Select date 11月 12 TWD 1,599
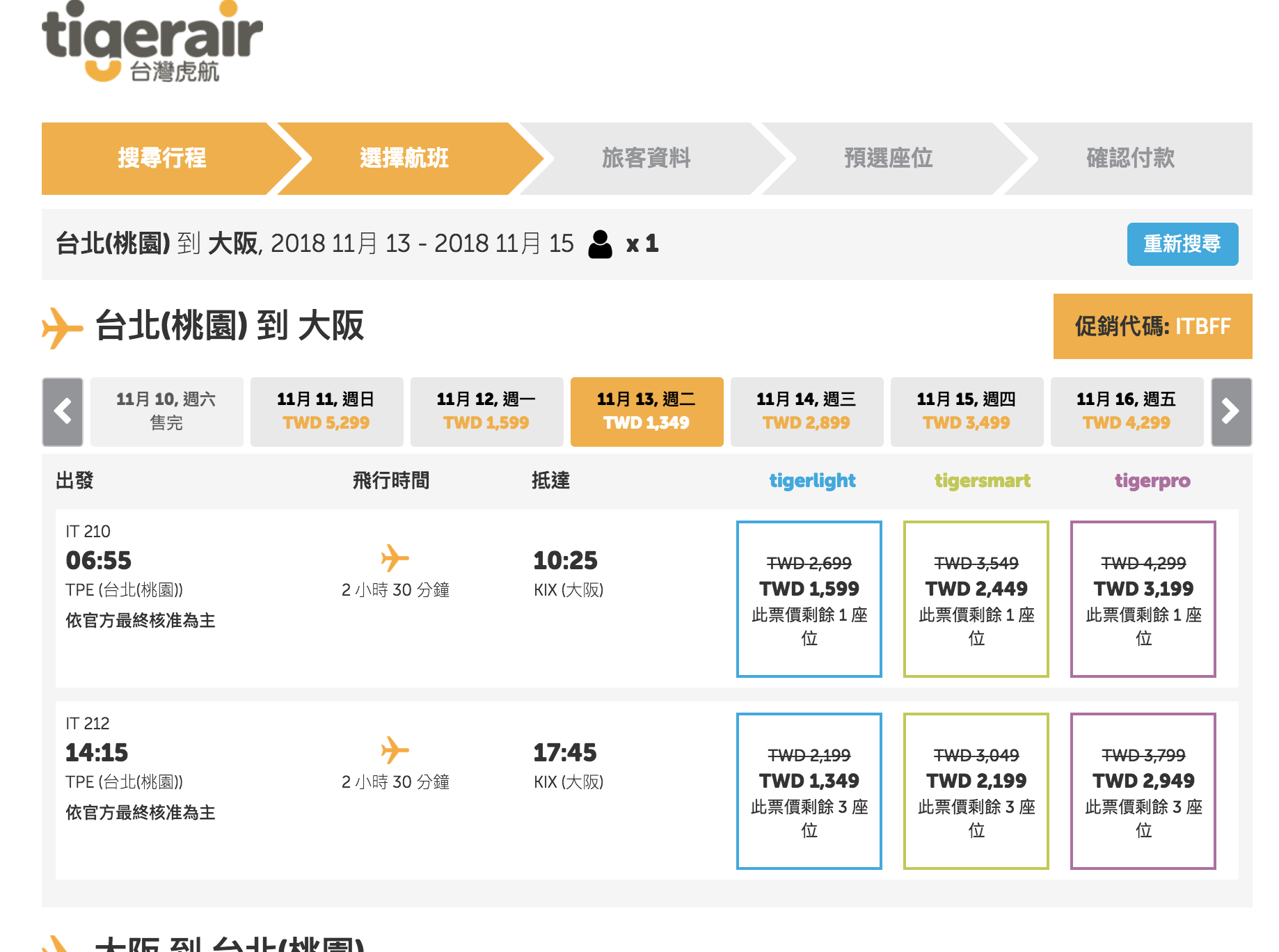 [x=486, y=412]
